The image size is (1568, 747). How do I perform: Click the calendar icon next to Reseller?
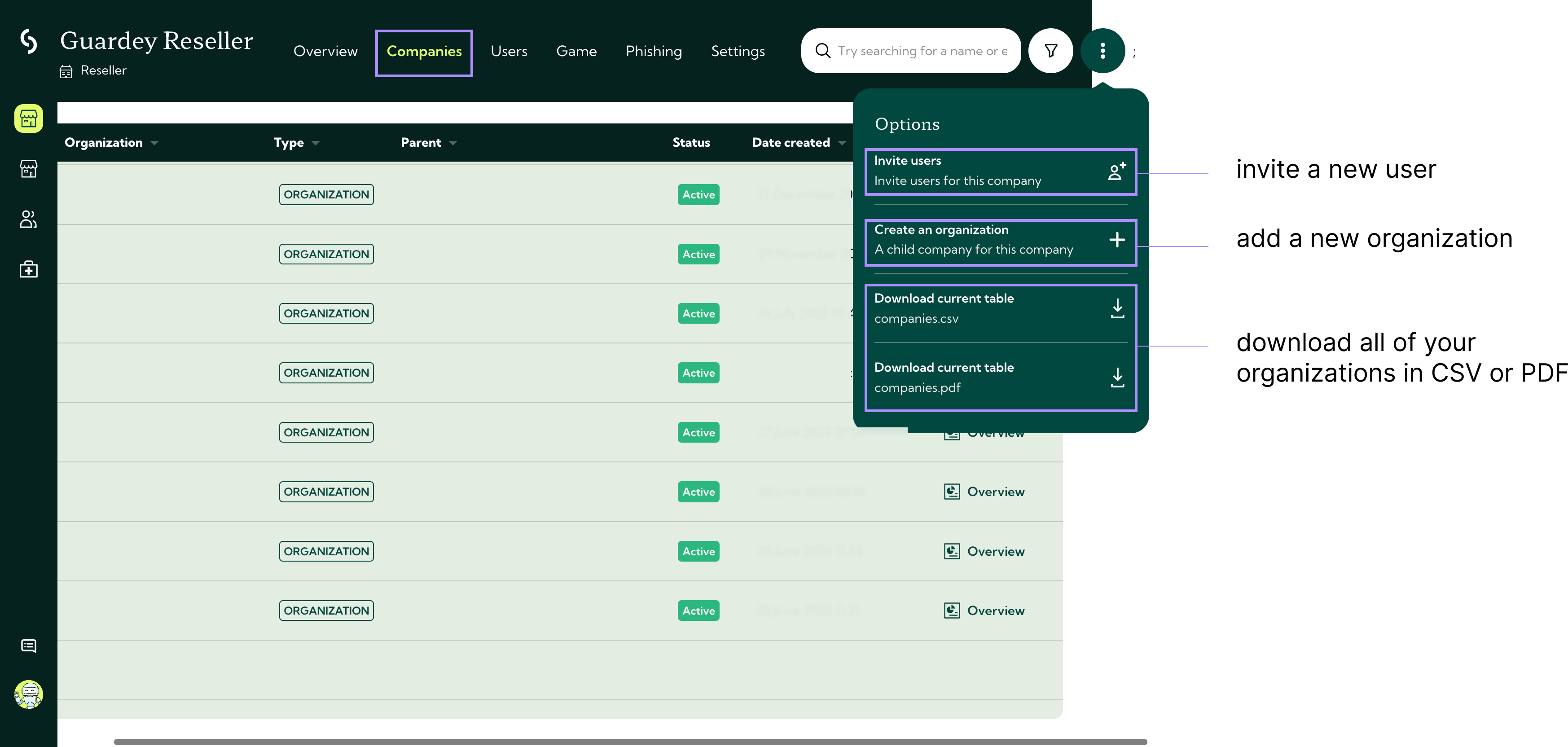[66, 72]
